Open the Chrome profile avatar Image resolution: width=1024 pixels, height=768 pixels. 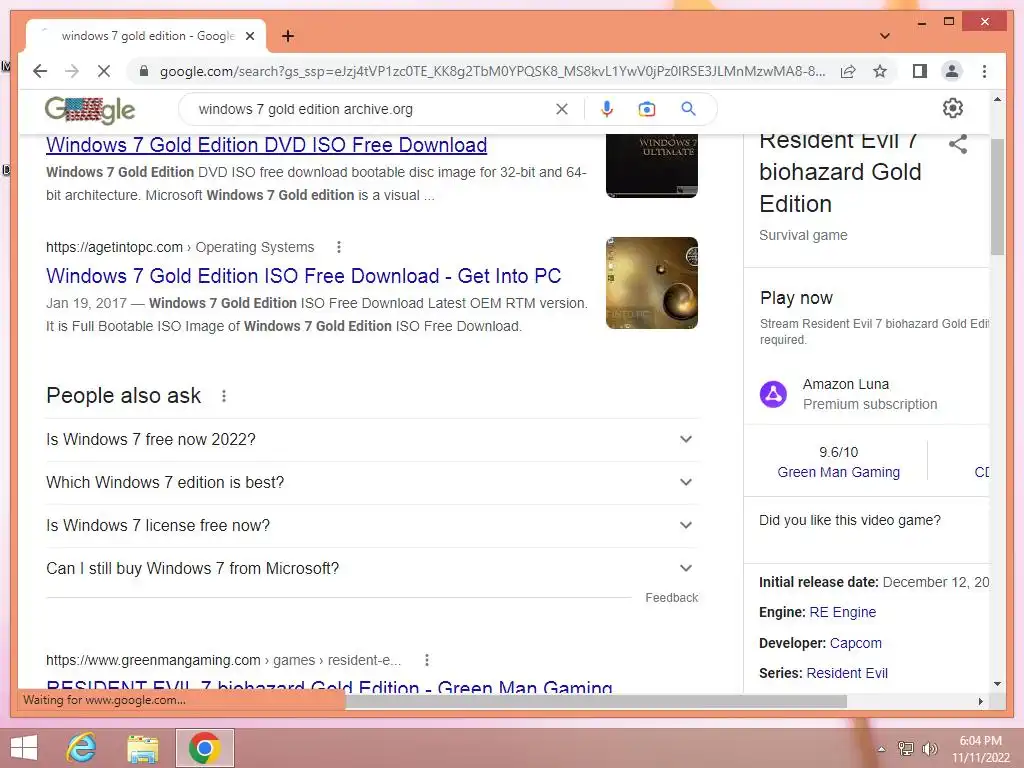pyautogui.click(x=952, y=71)
